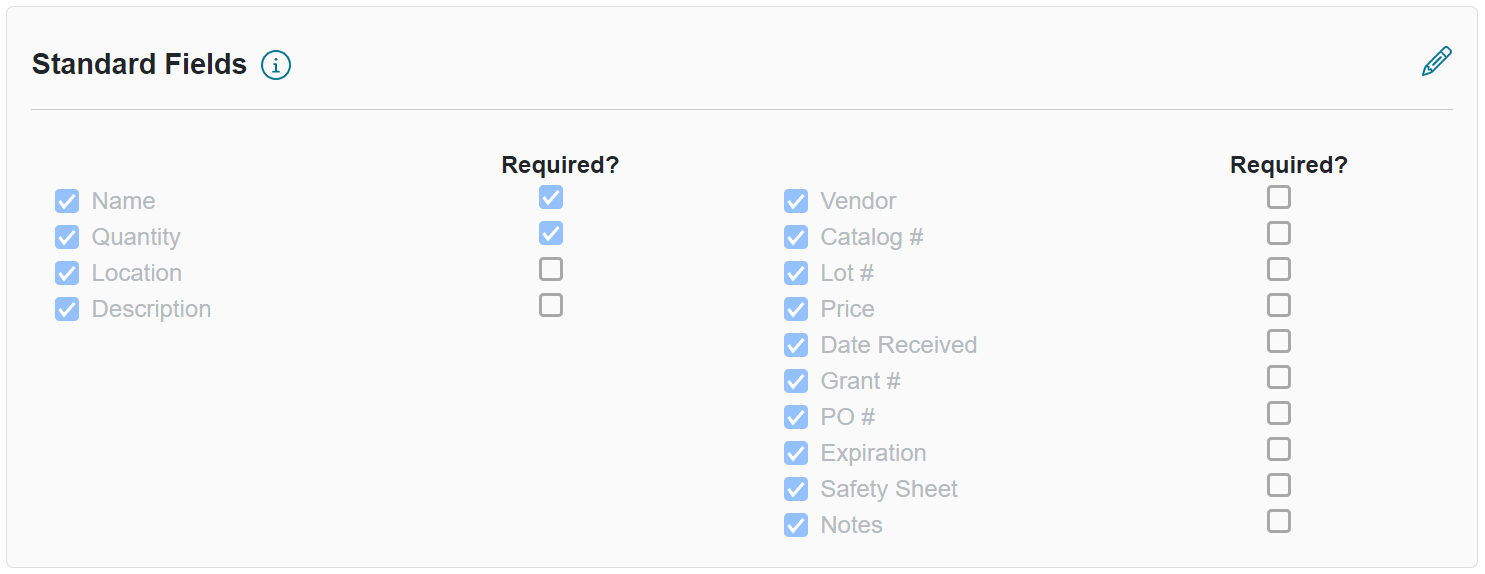Viewport: 1485px width, 574px height.
Task: Open the Standard Fields info icon
Action: [x=276, y=65]
